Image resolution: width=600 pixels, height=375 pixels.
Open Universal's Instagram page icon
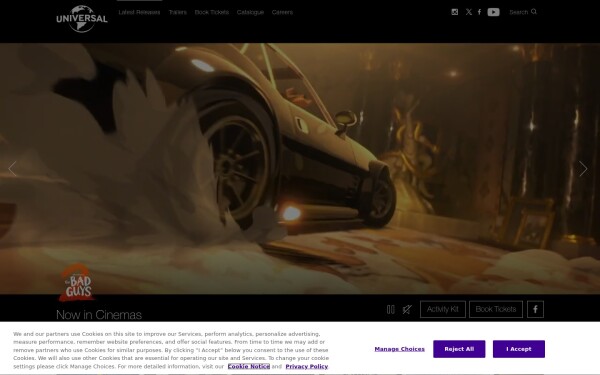tap(455, 12)
